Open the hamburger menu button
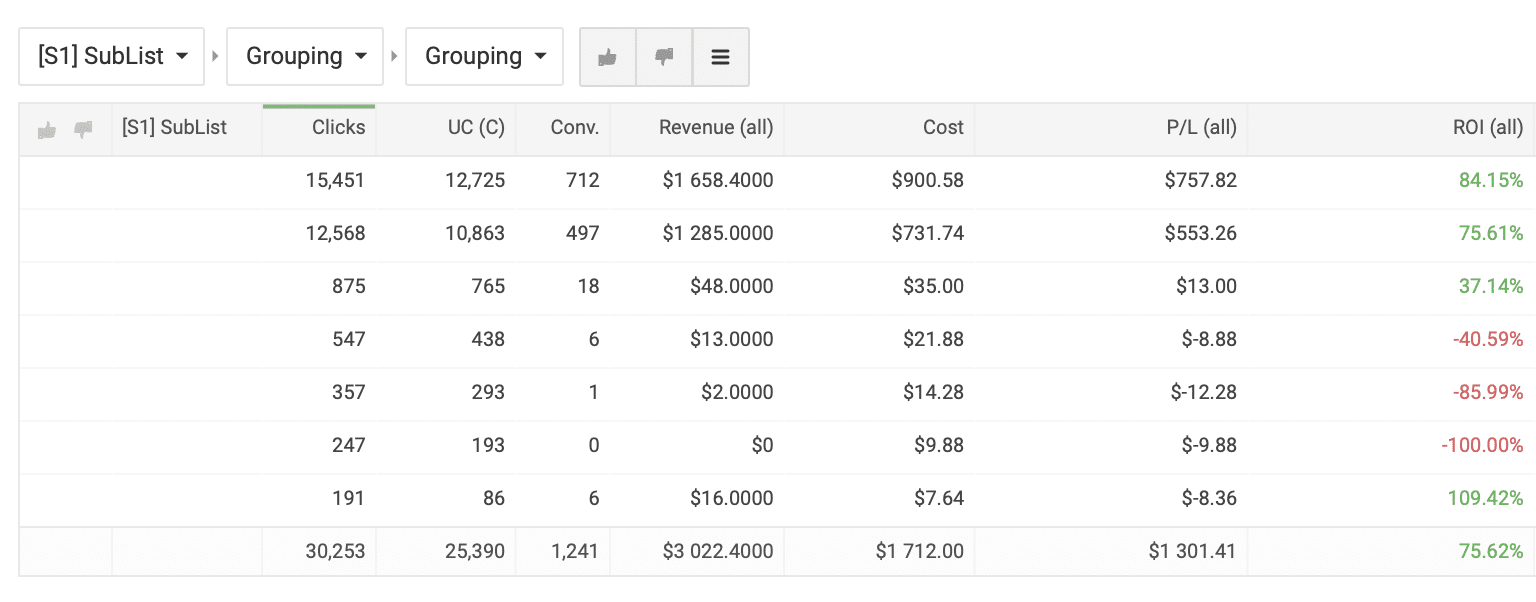The image size is (1536, 602). 720,57
